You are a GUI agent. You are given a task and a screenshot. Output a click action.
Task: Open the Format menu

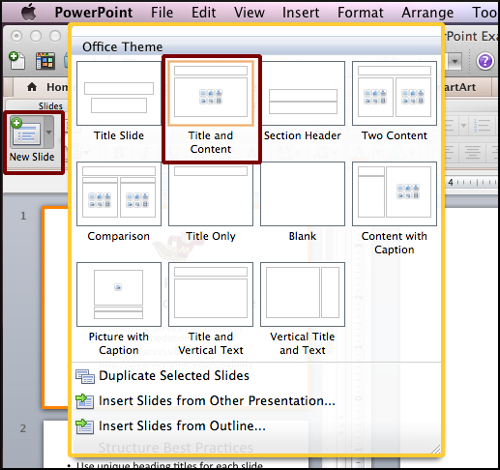coord(361,12)
